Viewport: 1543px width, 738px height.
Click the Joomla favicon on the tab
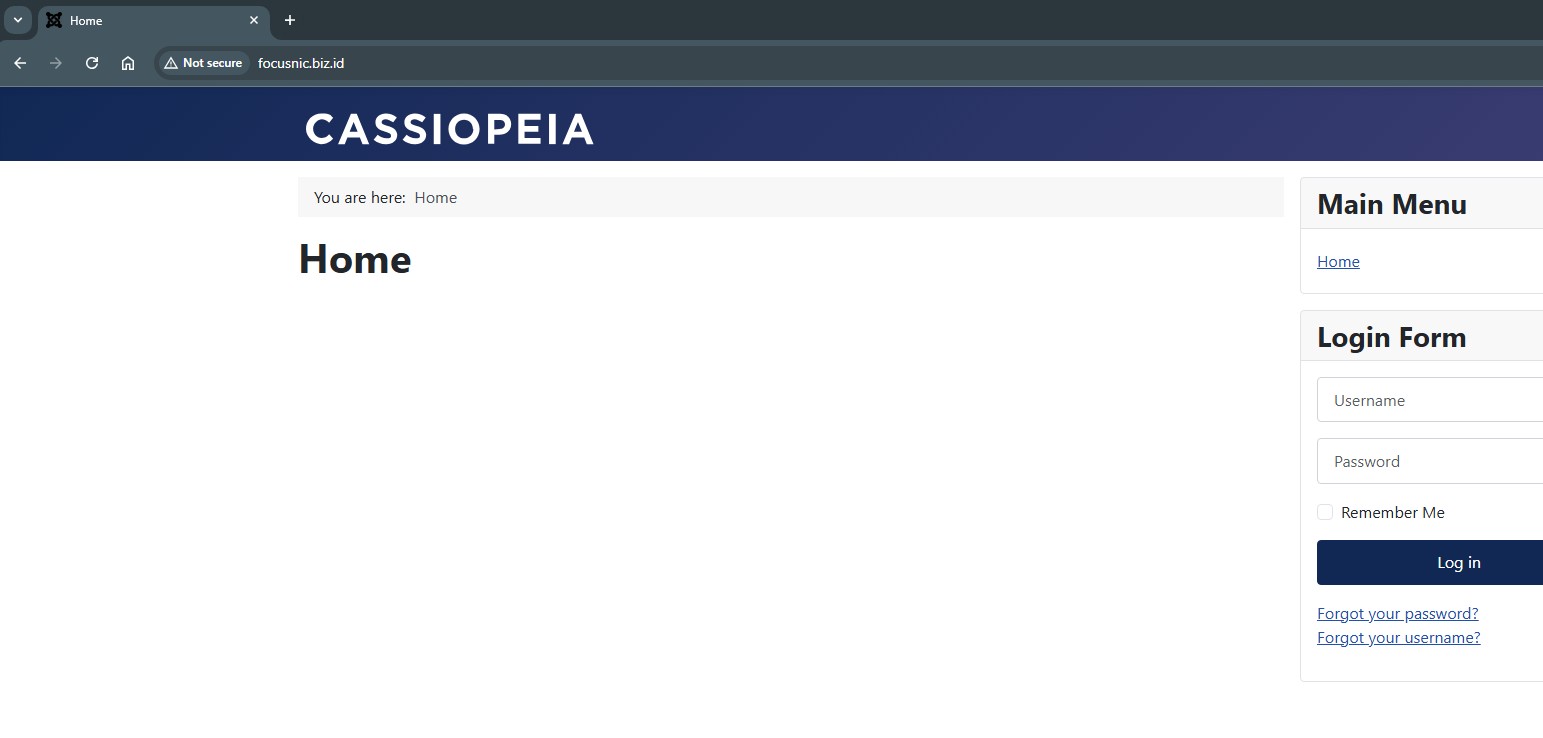pos(54,20)
